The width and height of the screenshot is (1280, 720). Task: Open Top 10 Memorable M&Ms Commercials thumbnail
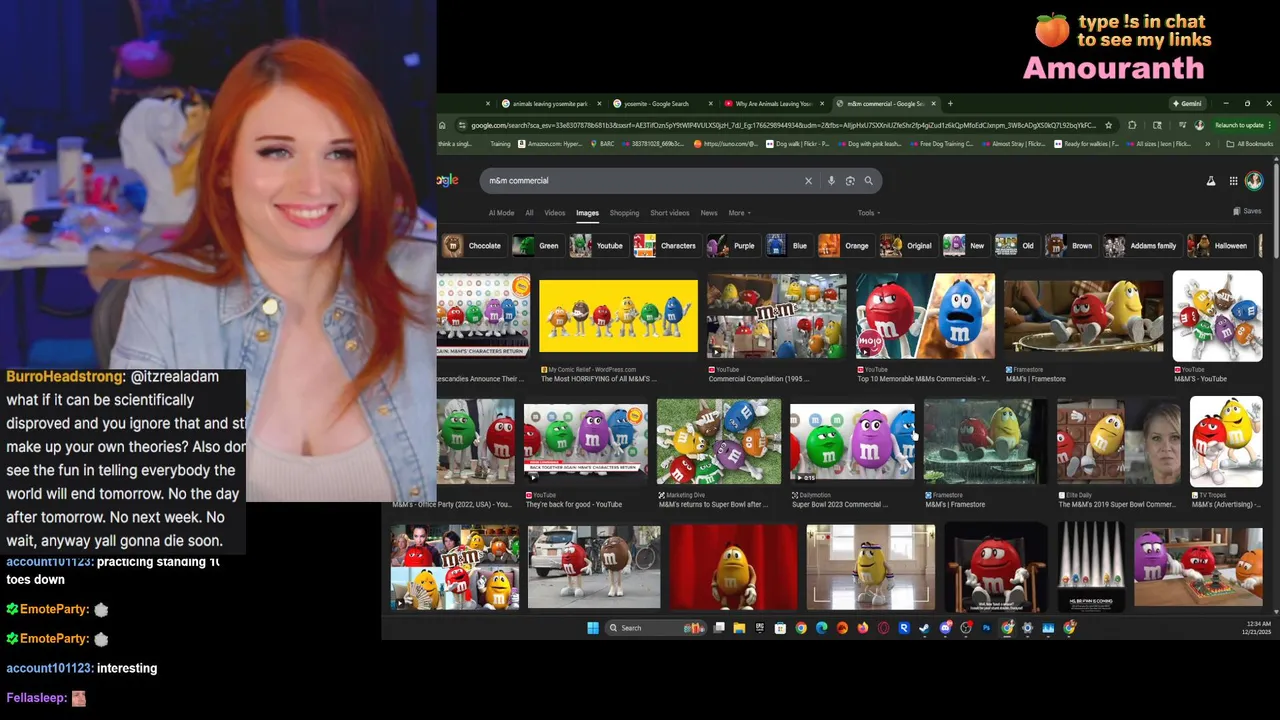tap(925, 316)
